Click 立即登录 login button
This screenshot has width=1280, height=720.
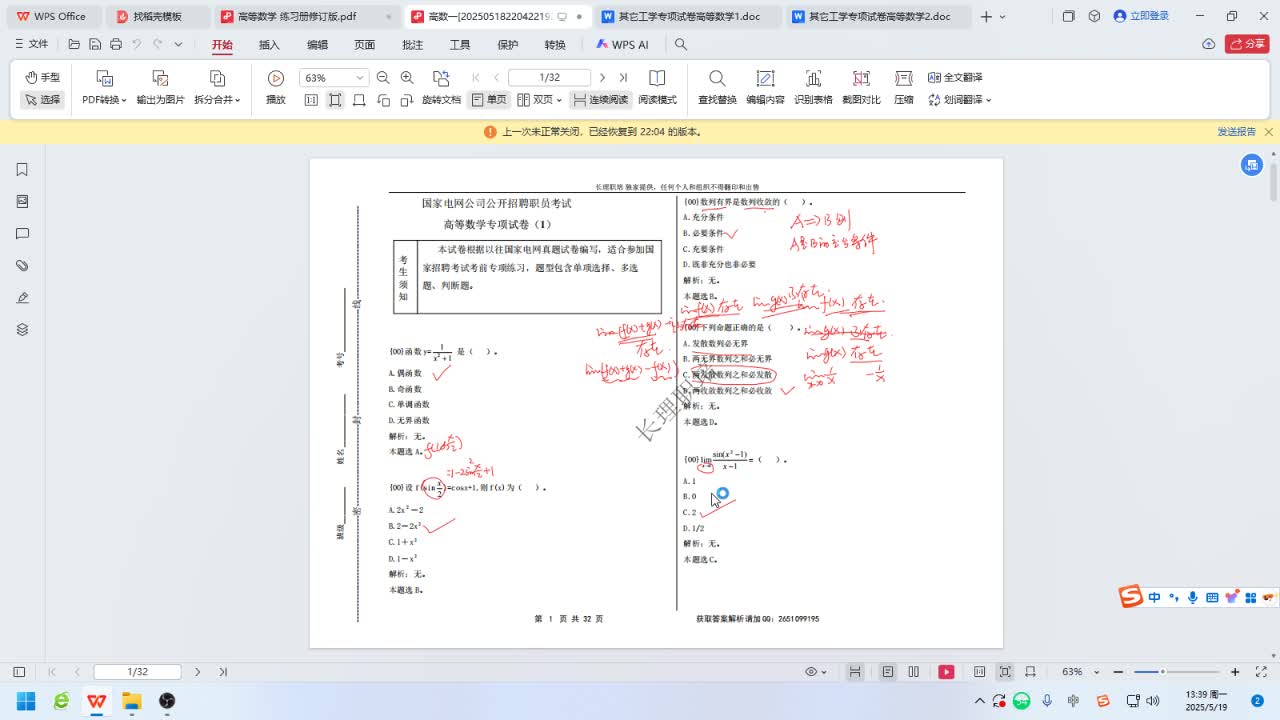1141,16
